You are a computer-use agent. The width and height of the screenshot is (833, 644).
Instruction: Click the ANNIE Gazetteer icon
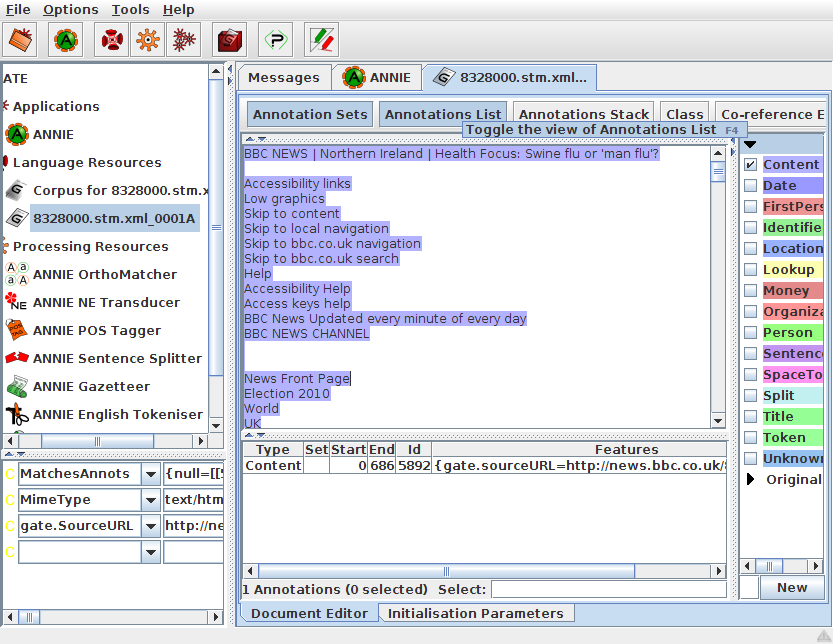coord(17,386)
